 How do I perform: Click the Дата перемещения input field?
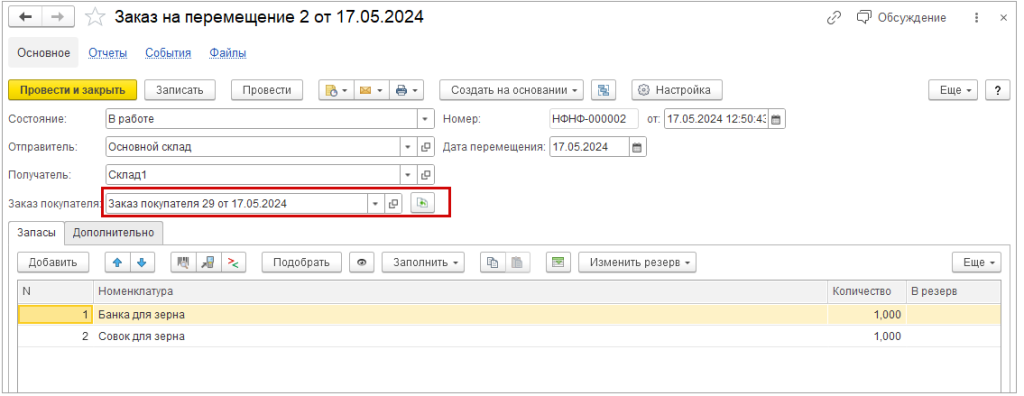pyautogui.click(x=590, y=147)
